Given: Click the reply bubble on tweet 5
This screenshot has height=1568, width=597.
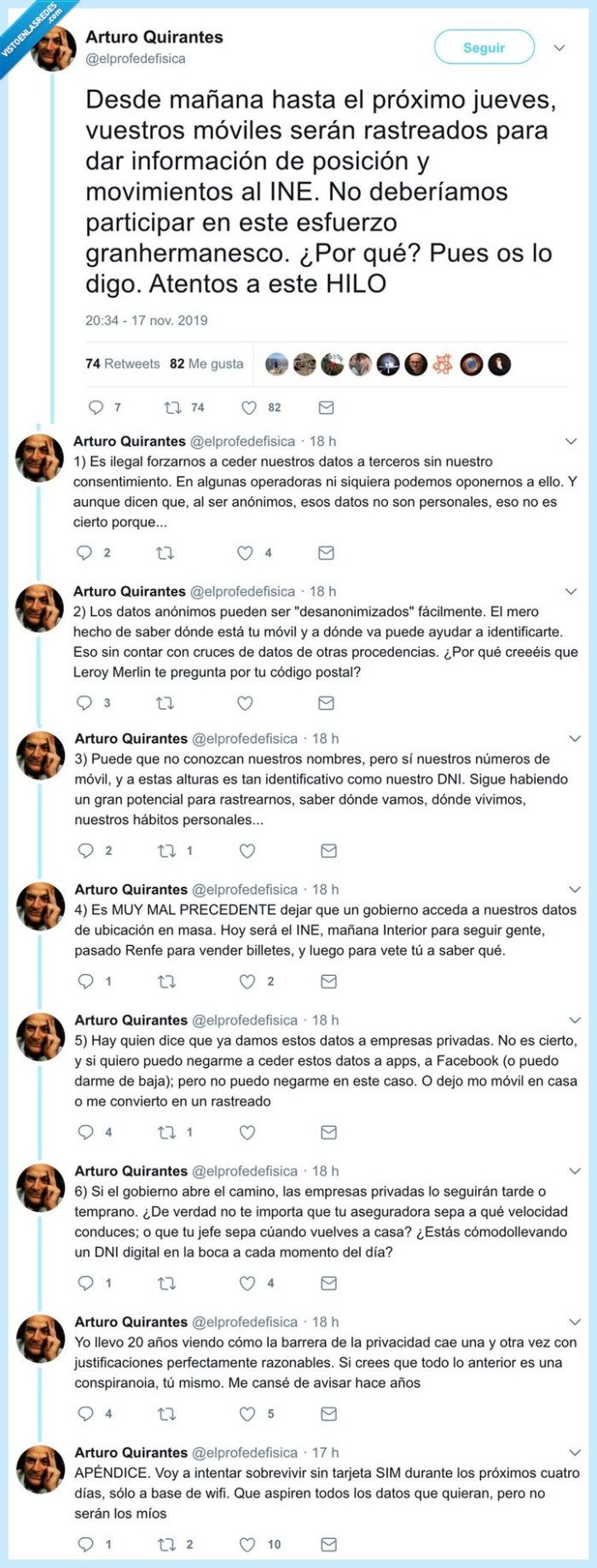Looking at the screenshot, I should pyautogui.click(x=84, y=1132).
